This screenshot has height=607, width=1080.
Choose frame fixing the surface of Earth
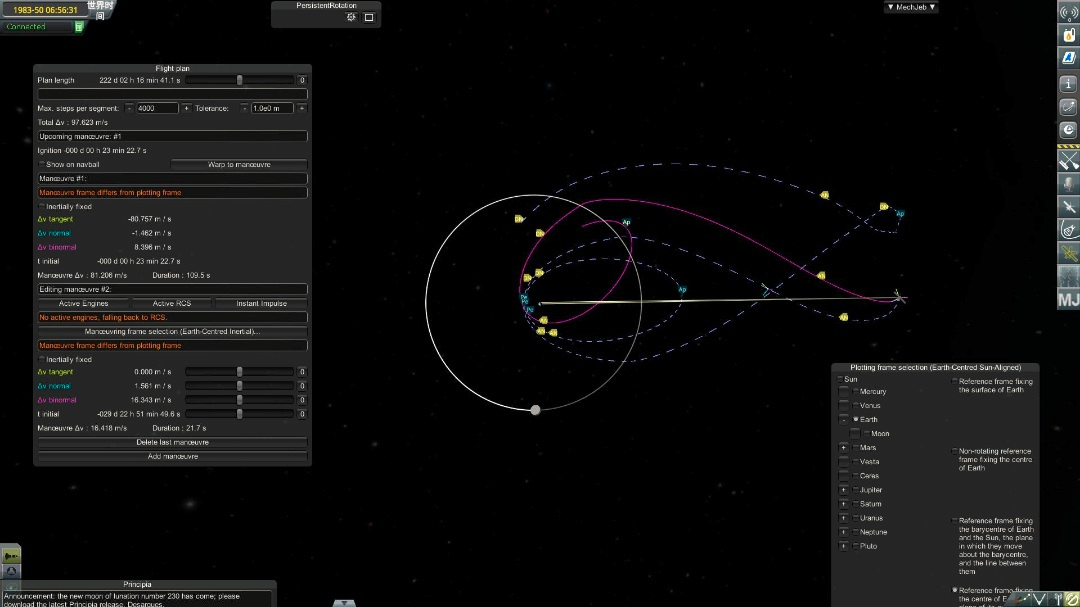pyautogui.click(x=955, y=382)
